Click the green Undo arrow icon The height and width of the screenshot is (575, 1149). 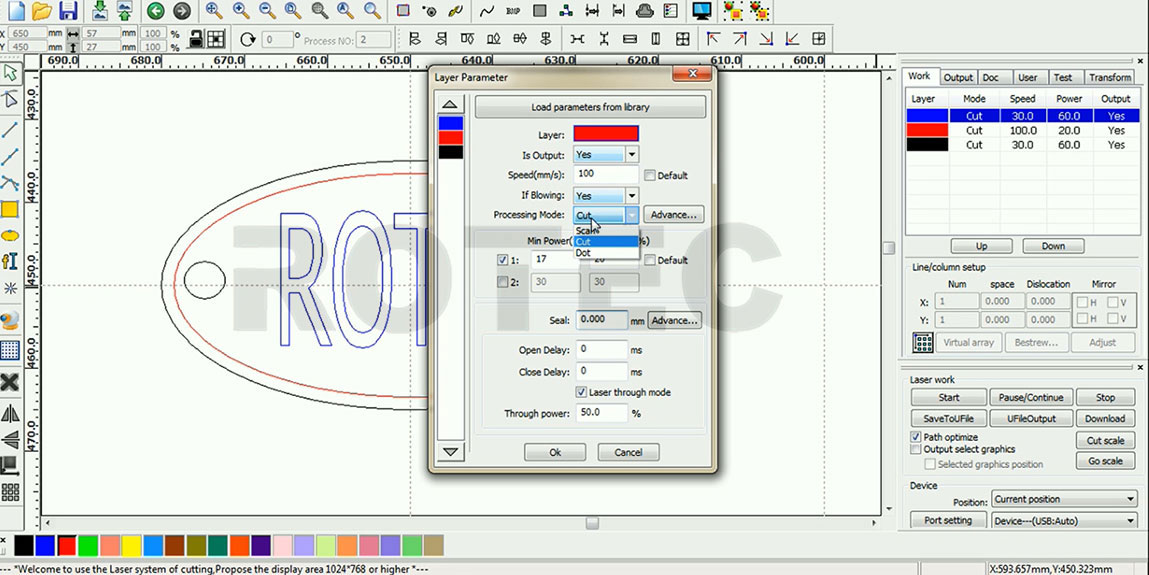[x=155, y=11]
